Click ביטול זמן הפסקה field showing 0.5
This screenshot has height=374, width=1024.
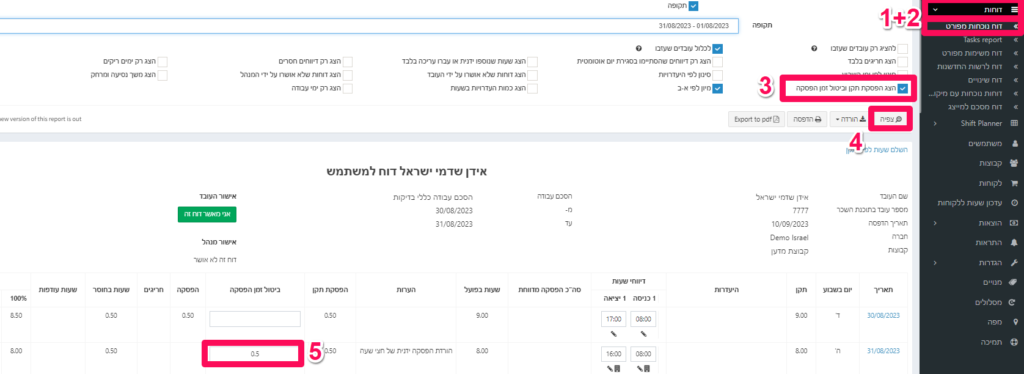click(x=255, y=354)
